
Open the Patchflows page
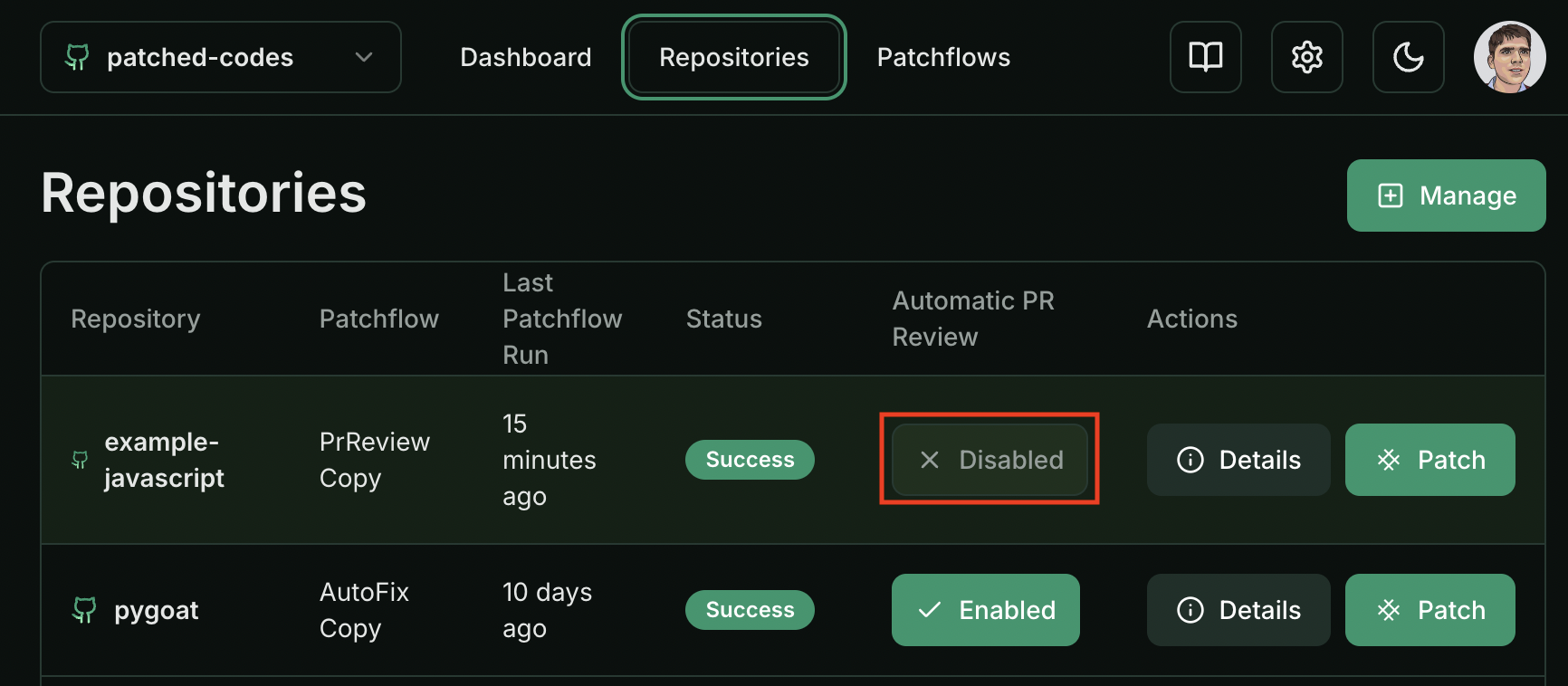coord(943,57)
